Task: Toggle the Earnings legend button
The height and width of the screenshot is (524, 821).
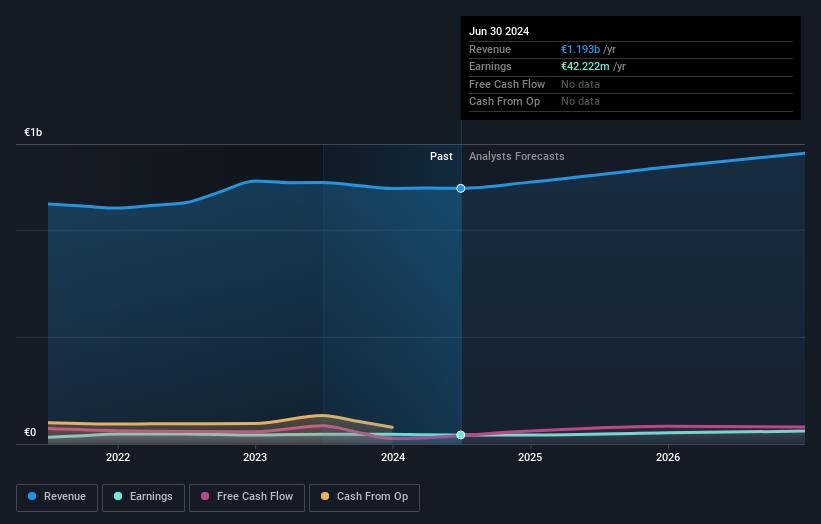Action: (143, 497)
